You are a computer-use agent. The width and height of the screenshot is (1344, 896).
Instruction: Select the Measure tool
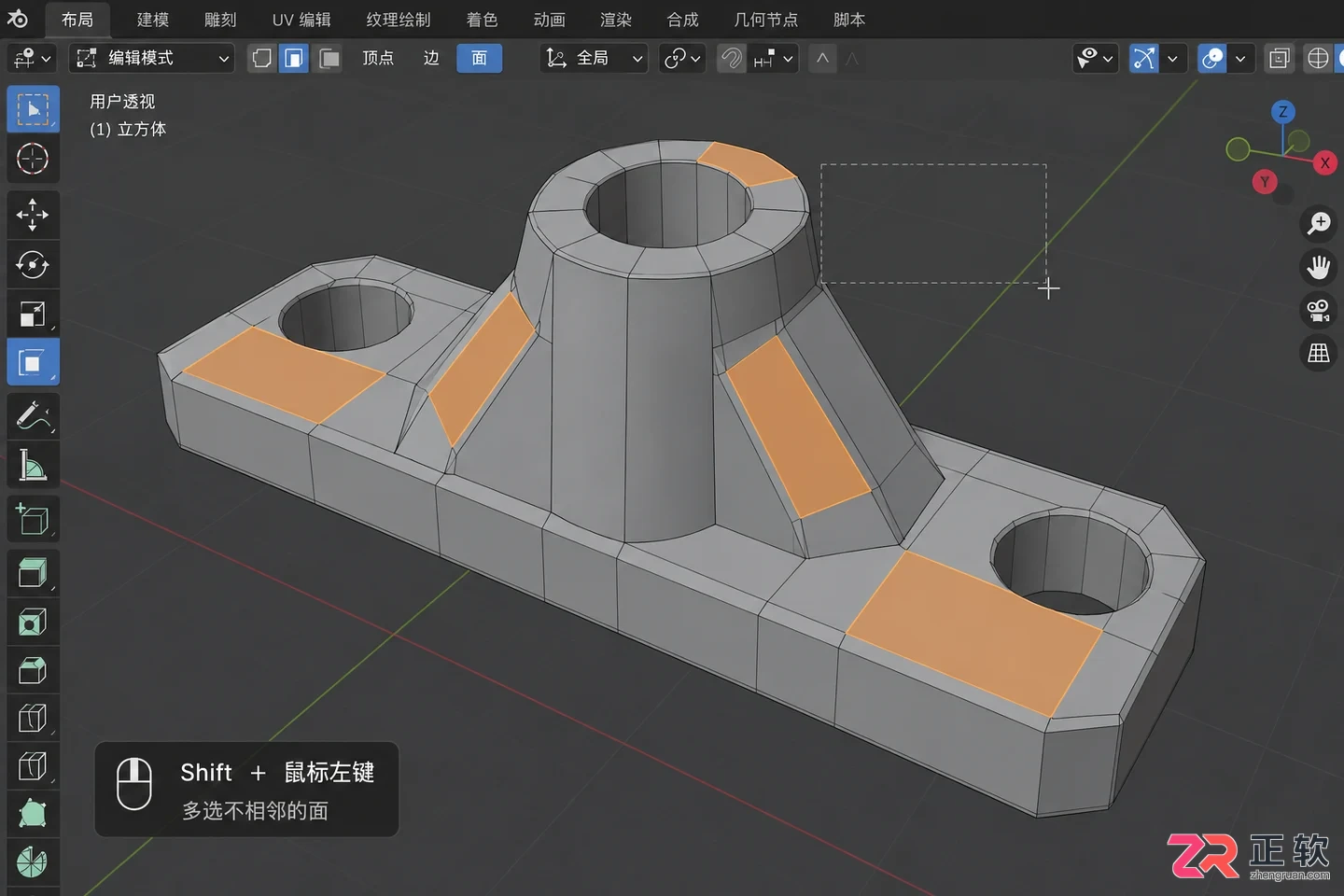pyautogui.click(x=33, y=466)
